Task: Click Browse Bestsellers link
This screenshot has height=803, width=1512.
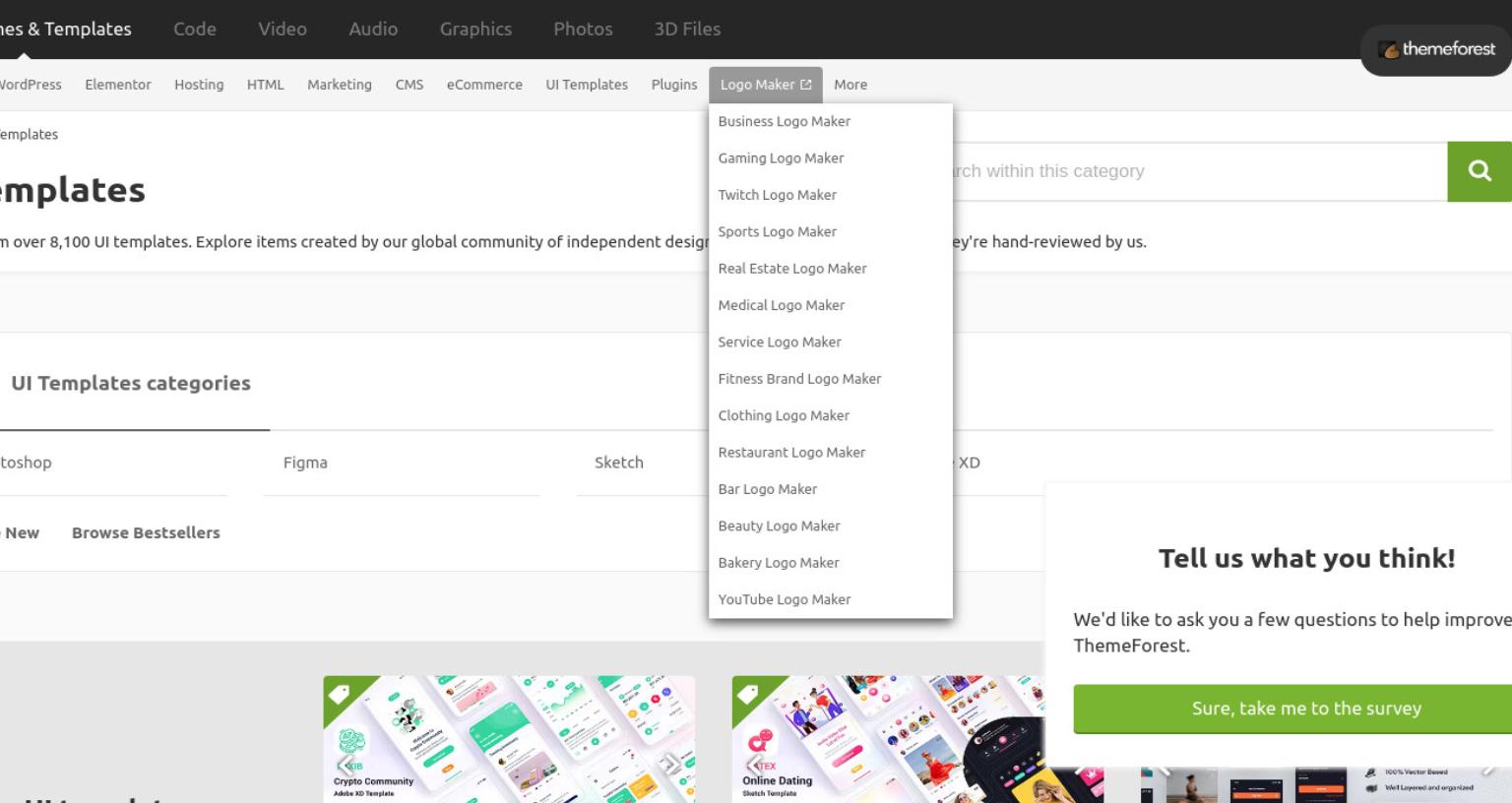Action: 146,532
